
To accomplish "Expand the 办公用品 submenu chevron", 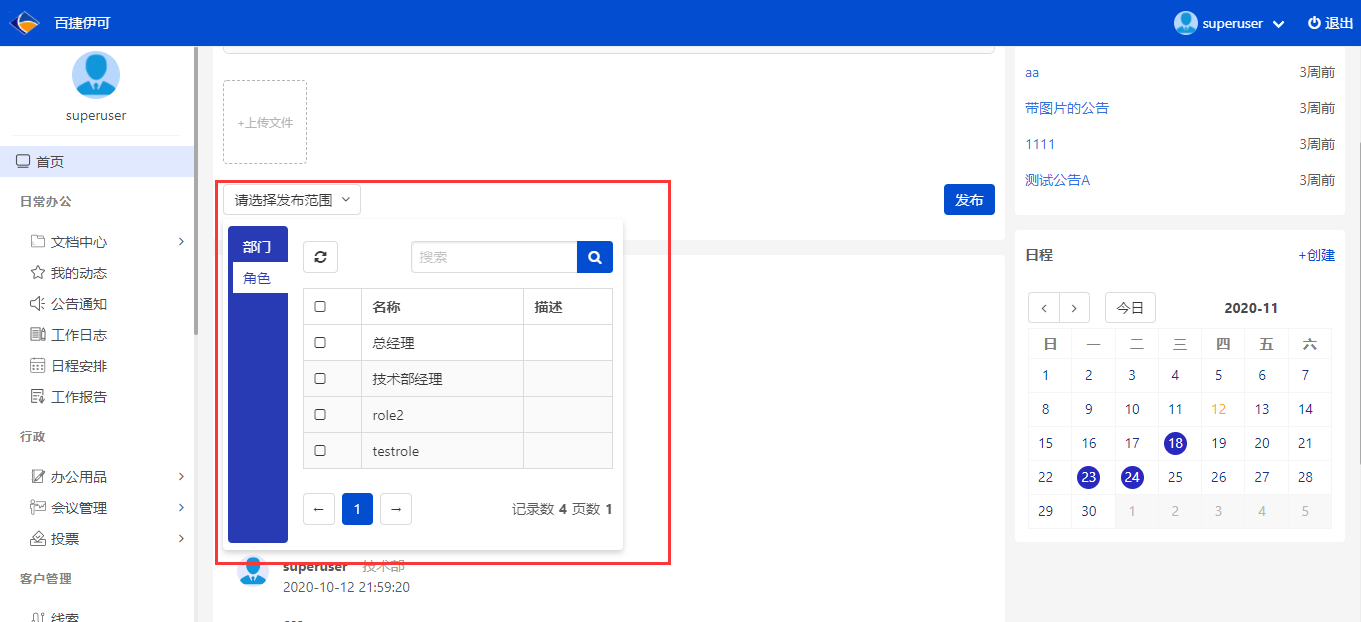I will [x=181, y=476].
